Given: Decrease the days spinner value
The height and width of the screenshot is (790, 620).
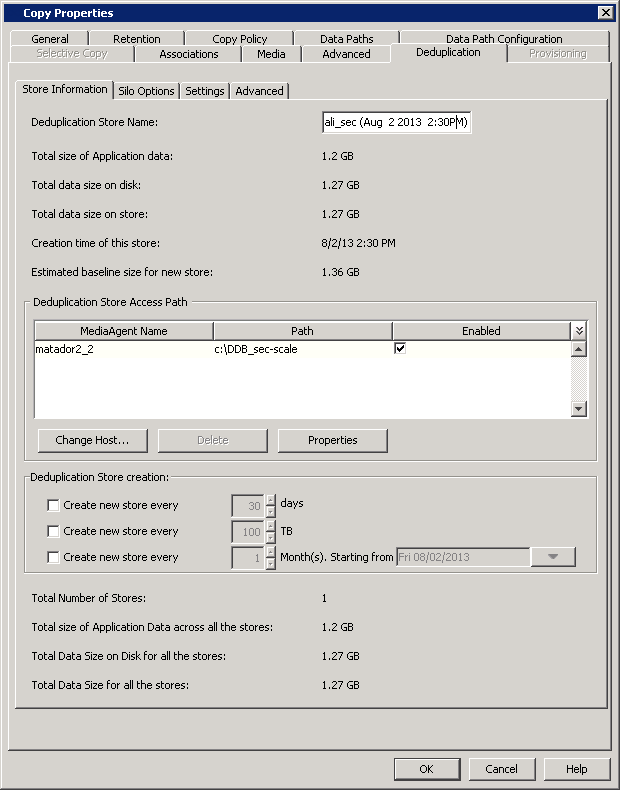Looking at the screenshot, I should pos(270,511).
